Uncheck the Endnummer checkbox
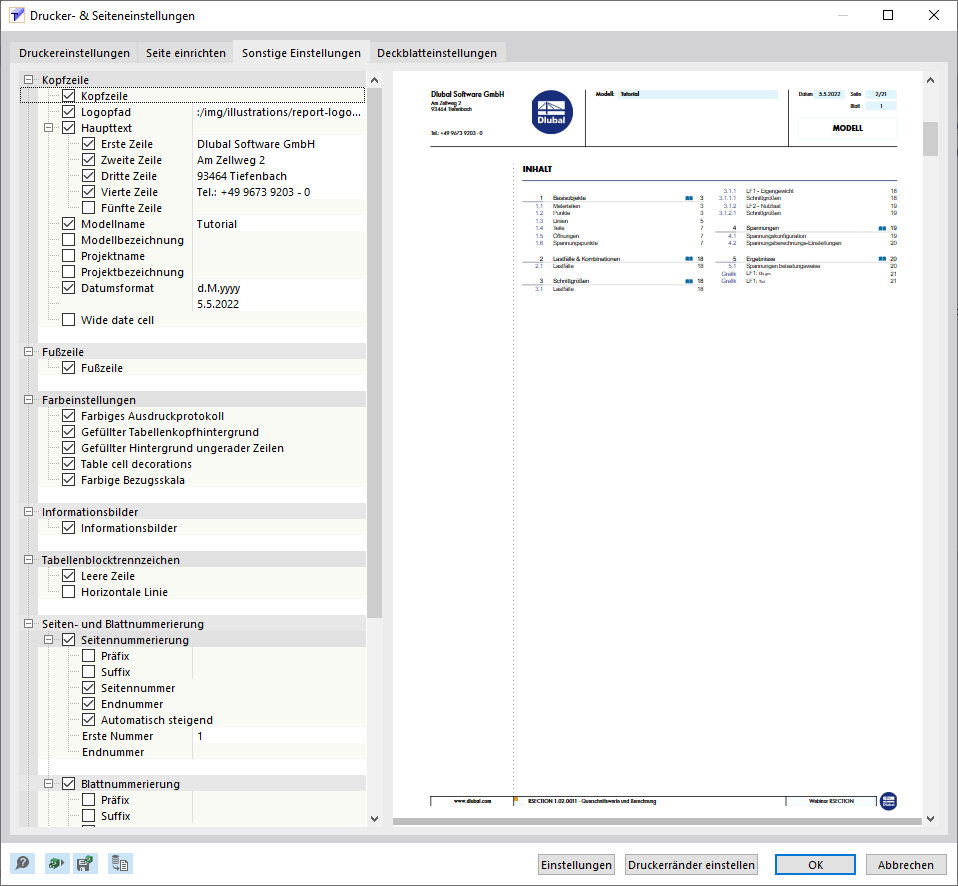Screen dimensions: 958x886 [x=89, y=704]
